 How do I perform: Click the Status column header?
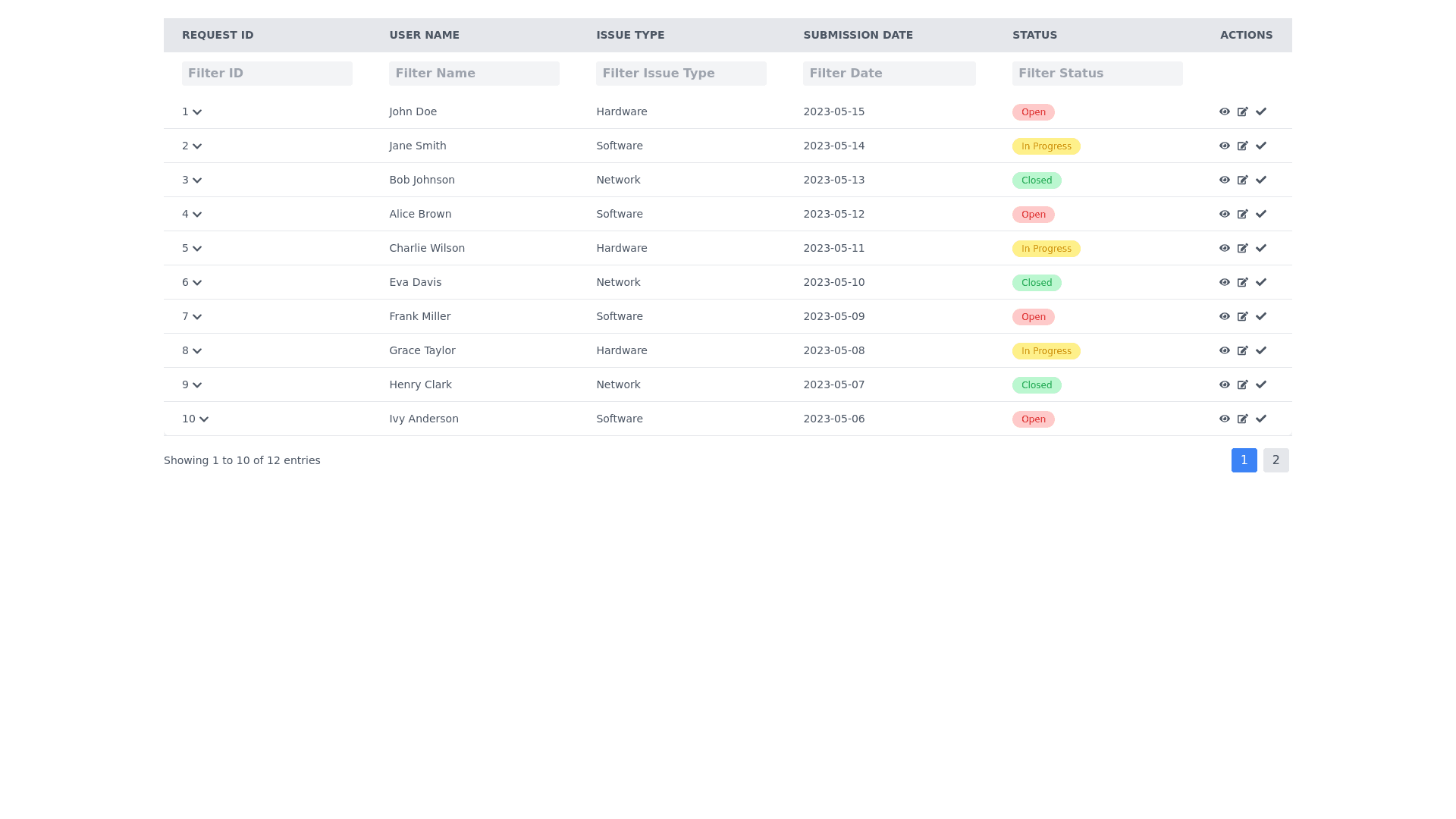point(1034,35)
